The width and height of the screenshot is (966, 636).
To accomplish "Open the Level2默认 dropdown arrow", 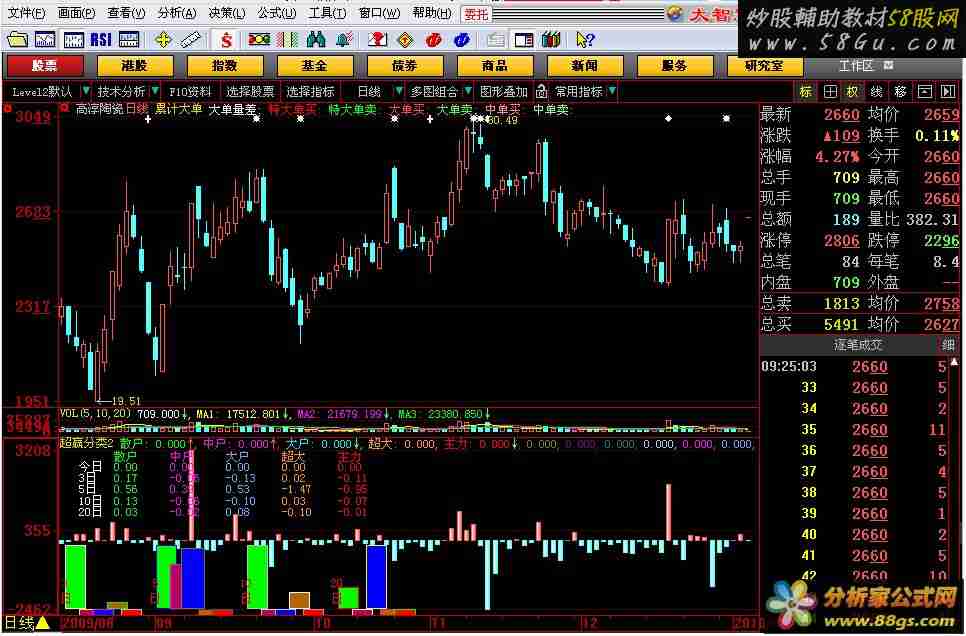I will pos(85,91).
